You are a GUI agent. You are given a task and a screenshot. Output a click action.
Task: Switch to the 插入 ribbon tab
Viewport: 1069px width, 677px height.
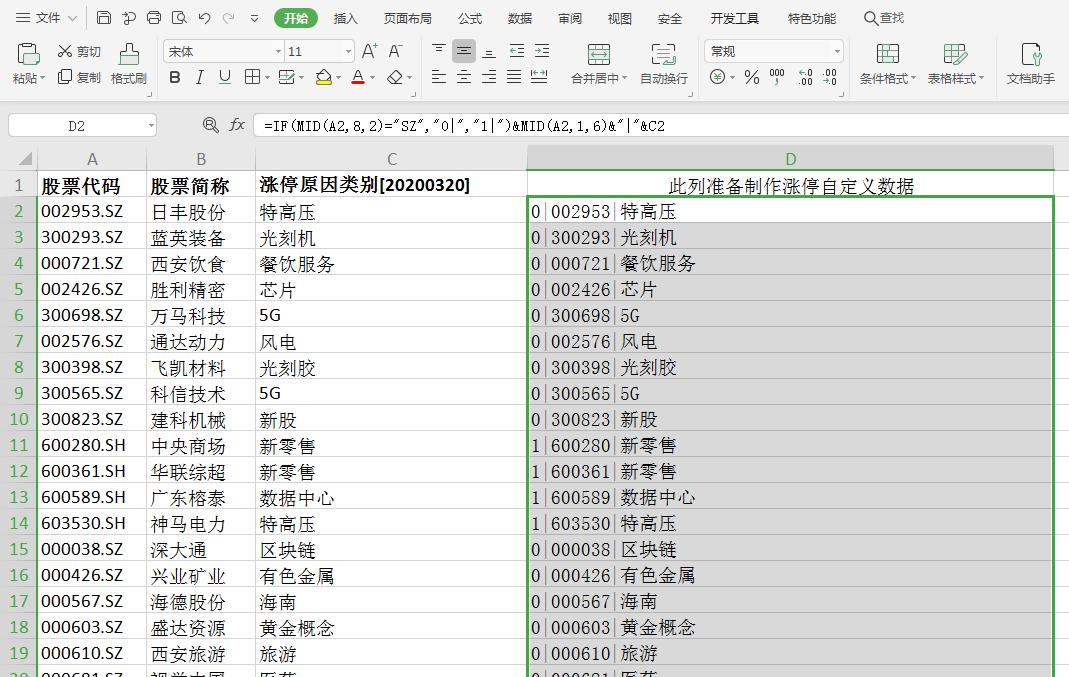coord(343,17)
